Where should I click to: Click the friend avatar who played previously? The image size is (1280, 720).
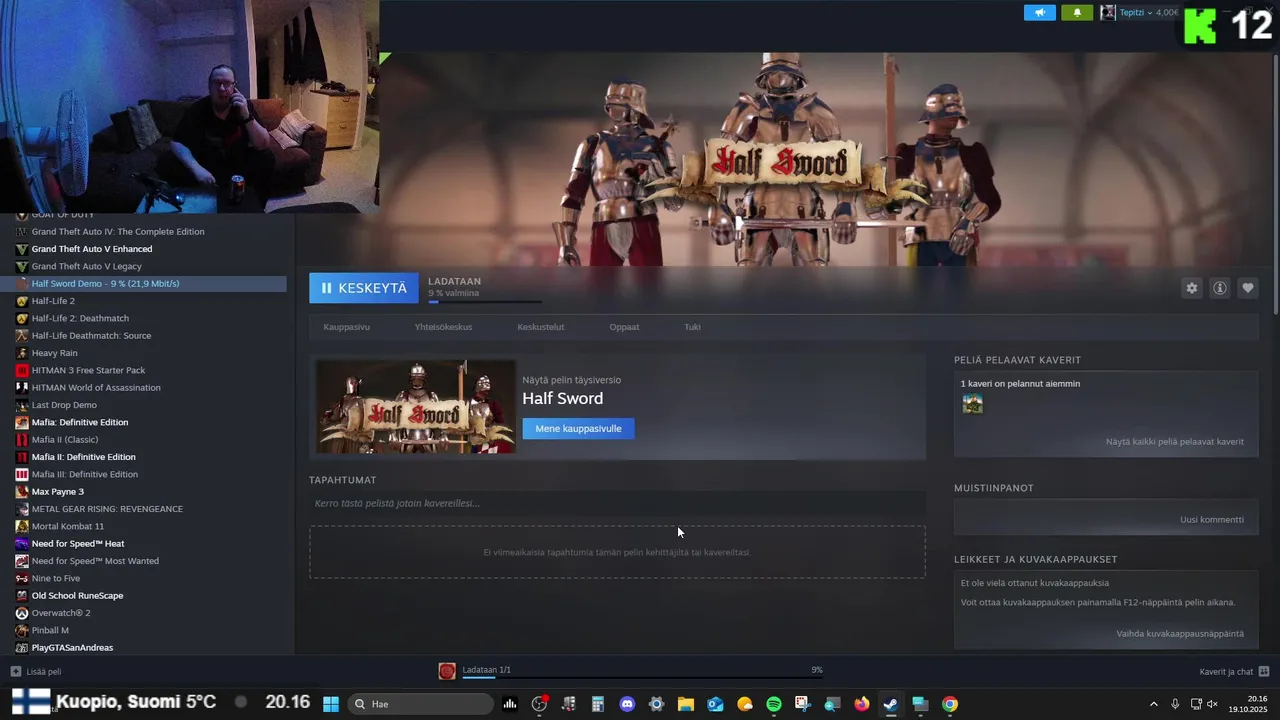click(972, 404)
